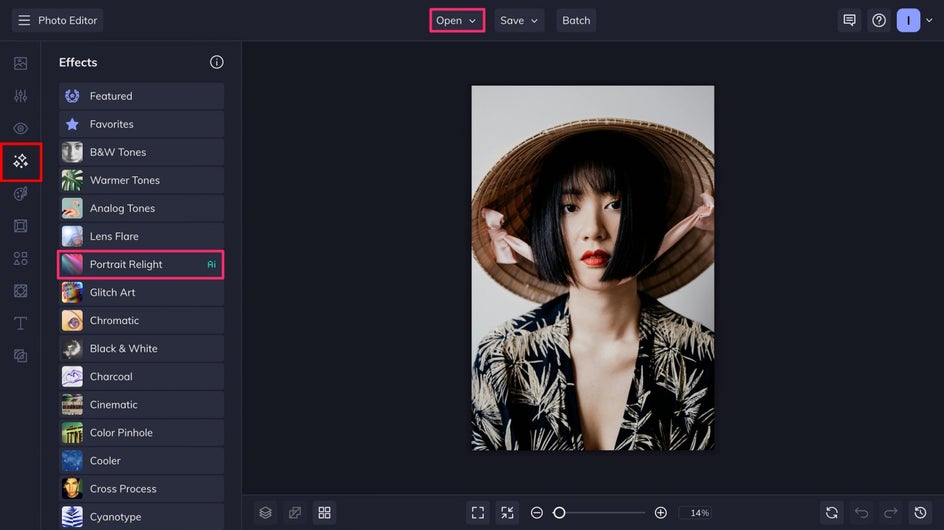Open the Black & White category
The width and height of the screenshot is (944, 530).
click(x=141, y=349)
